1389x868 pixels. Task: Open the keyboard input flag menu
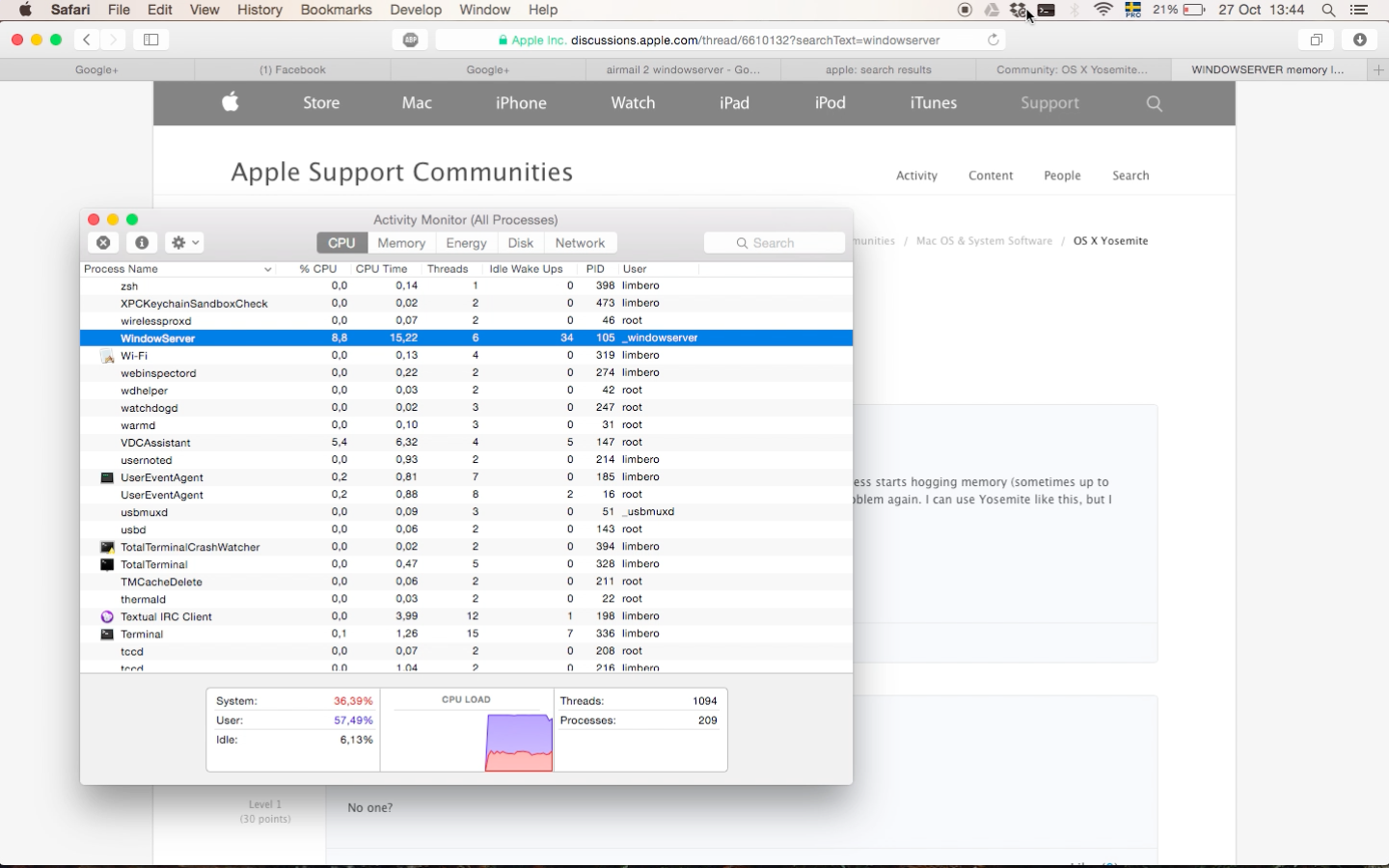[1133, 10]
